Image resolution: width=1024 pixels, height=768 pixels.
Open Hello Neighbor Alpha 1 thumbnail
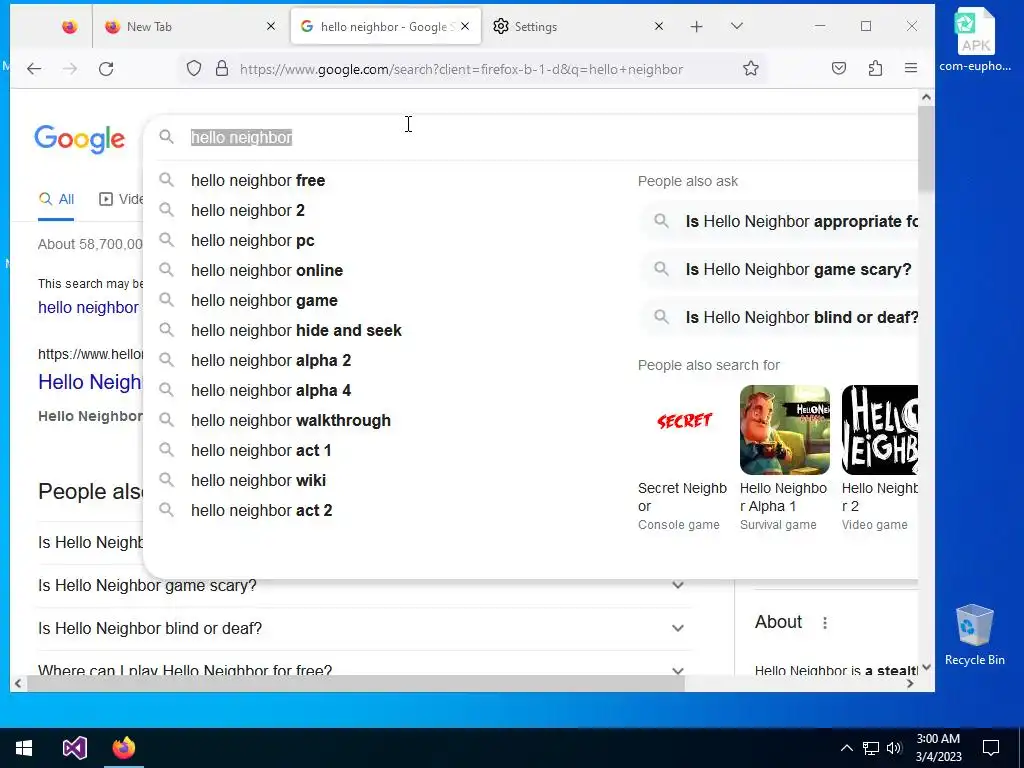tap(785, 430)
